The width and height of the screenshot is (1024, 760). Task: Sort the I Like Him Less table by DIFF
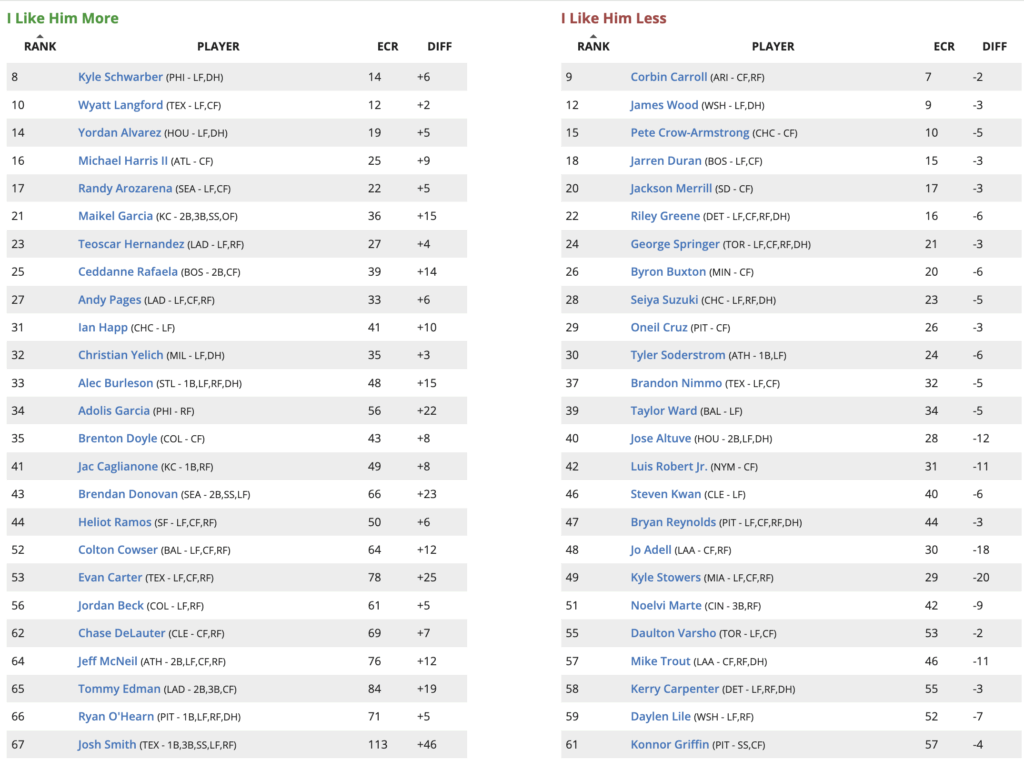(994, 46)
